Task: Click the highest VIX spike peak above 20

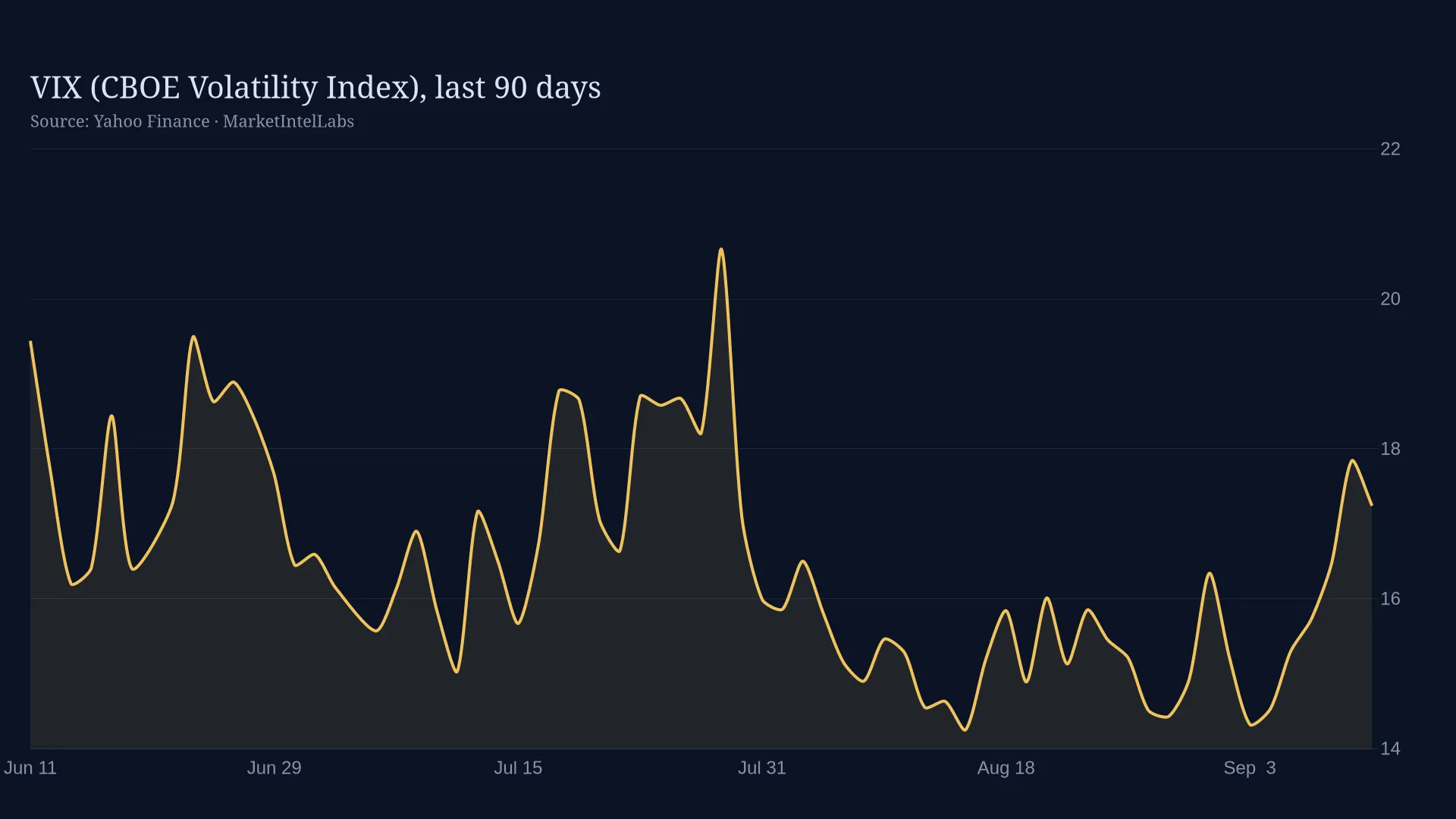Action: (x=721, y=249)
